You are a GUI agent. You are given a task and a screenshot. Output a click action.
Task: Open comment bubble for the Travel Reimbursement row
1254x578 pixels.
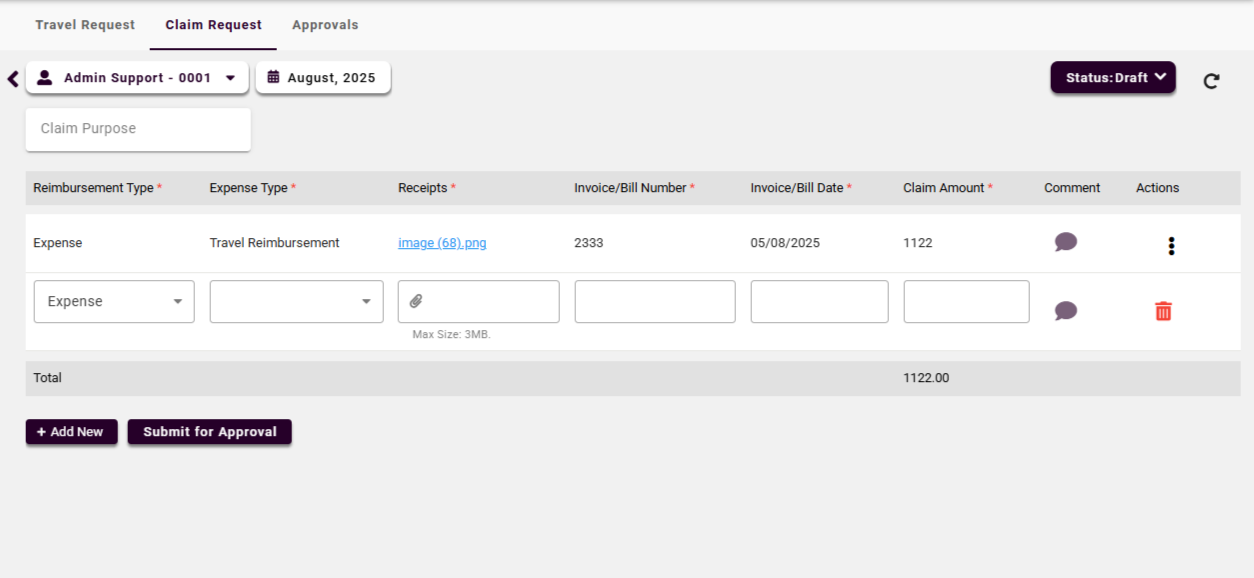pos(1066,242)
